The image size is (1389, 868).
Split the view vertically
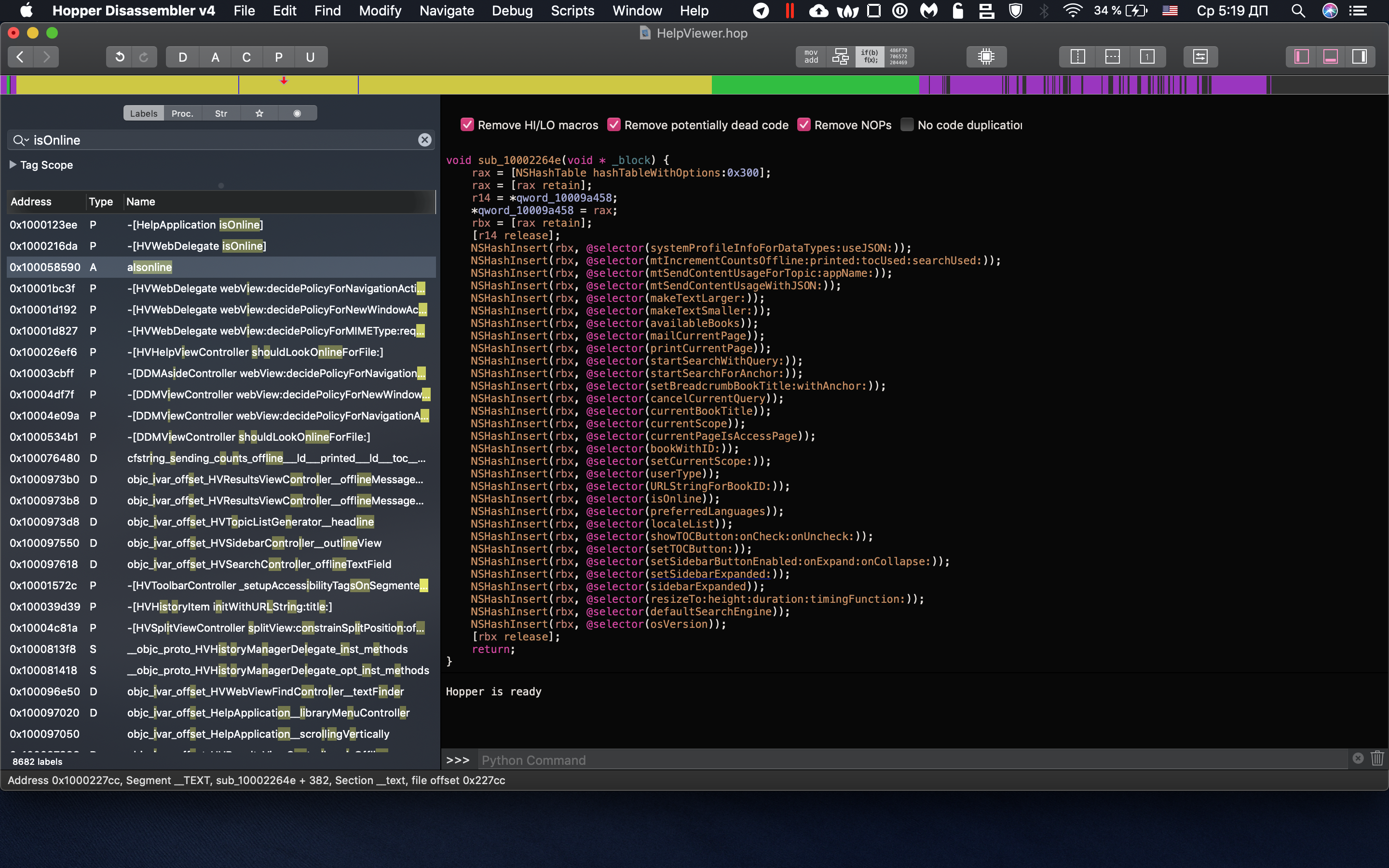click(x=1077, y=56)
